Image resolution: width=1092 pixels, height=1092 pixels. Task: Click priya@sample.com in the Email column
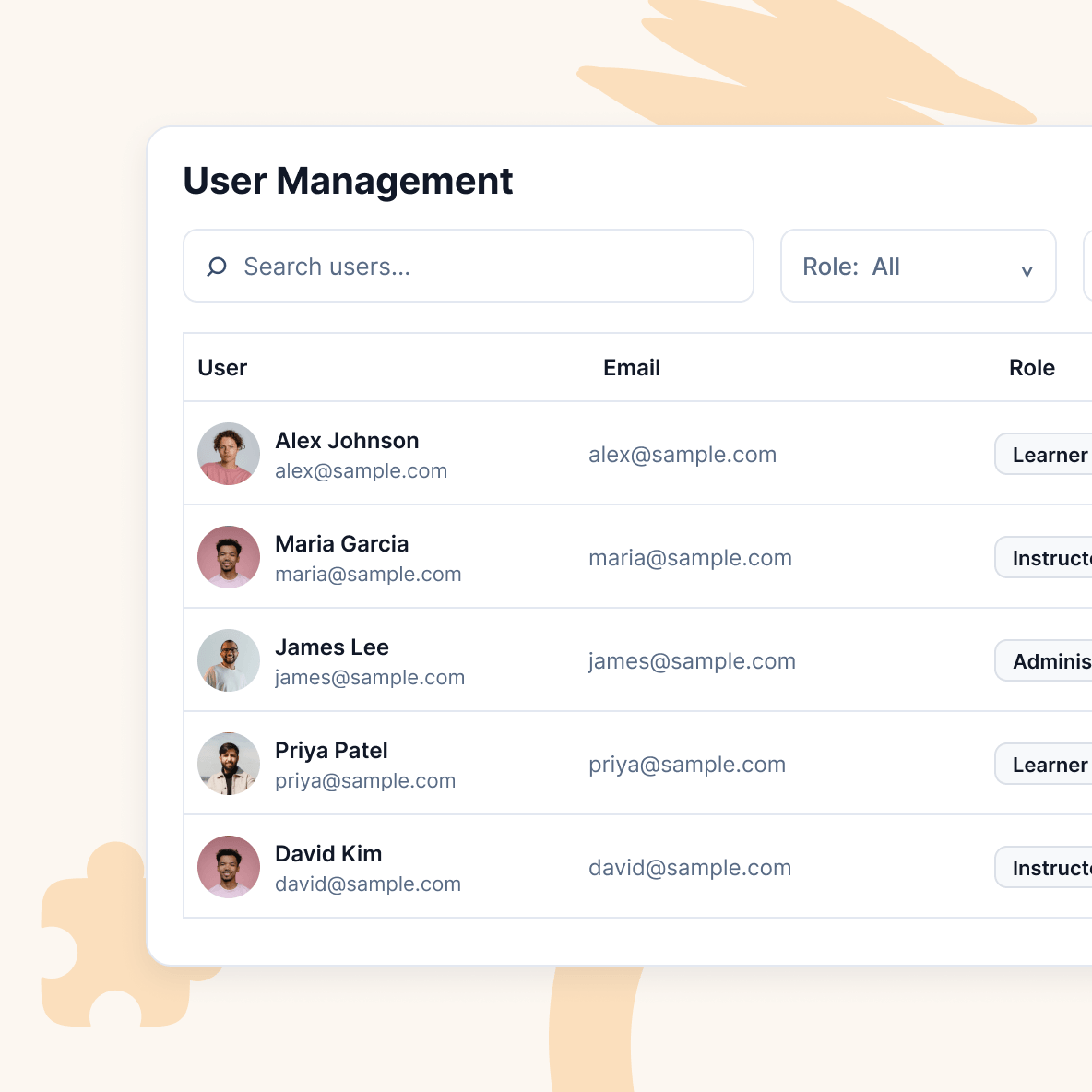coord(687,765)
